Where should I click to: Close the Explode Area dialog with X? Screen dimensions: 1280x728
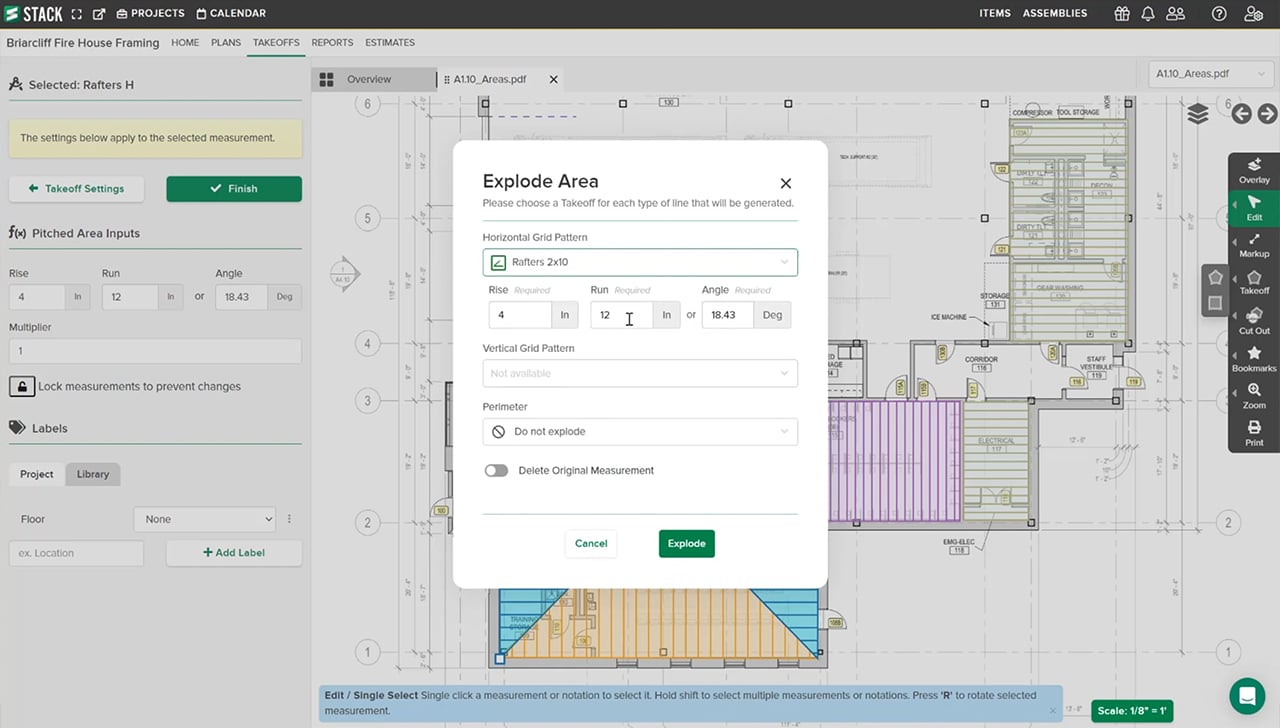[x=786, y=183]
